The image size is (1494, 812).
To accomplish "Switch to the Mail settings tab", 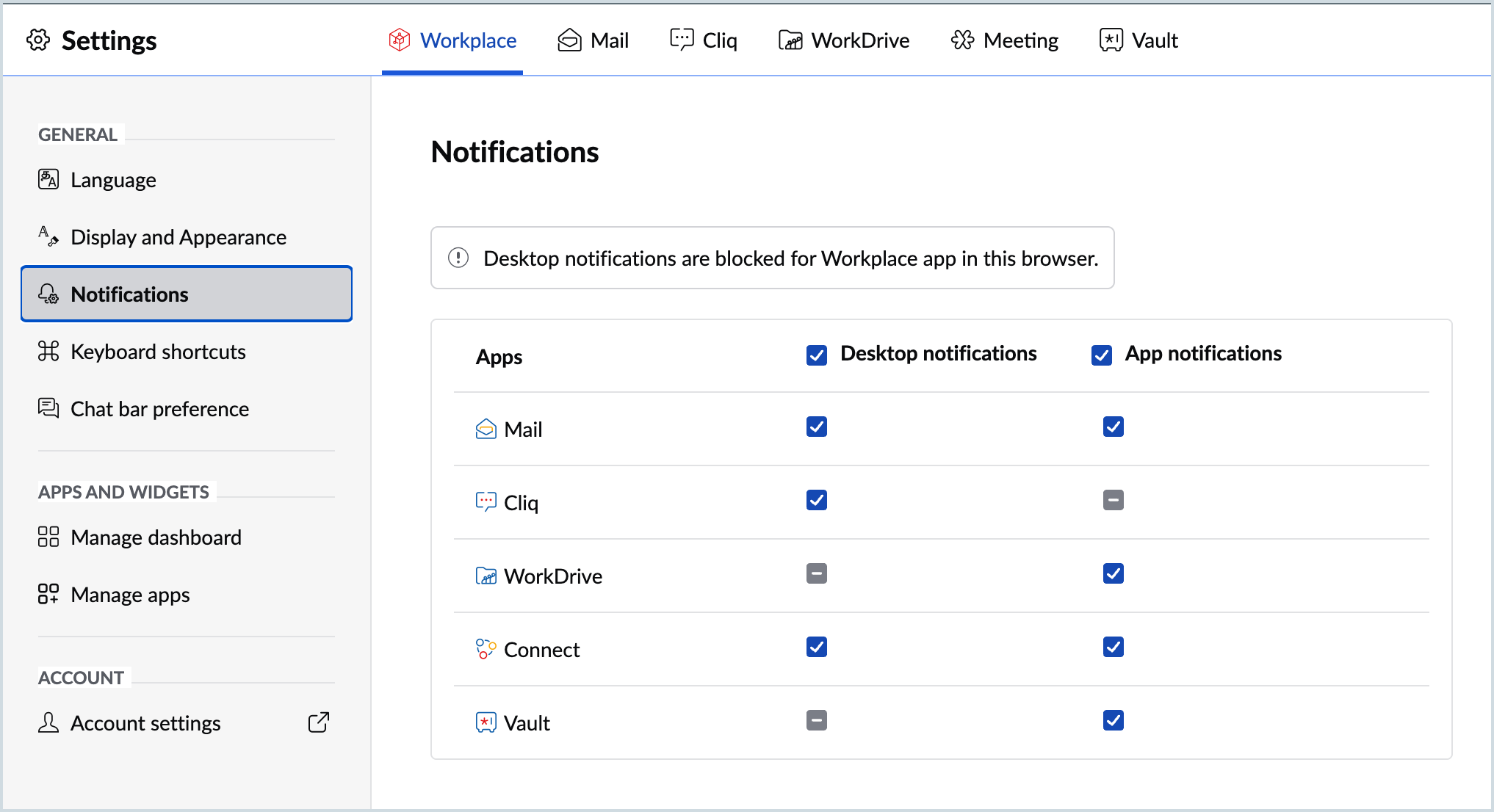I will coord(593,40).
